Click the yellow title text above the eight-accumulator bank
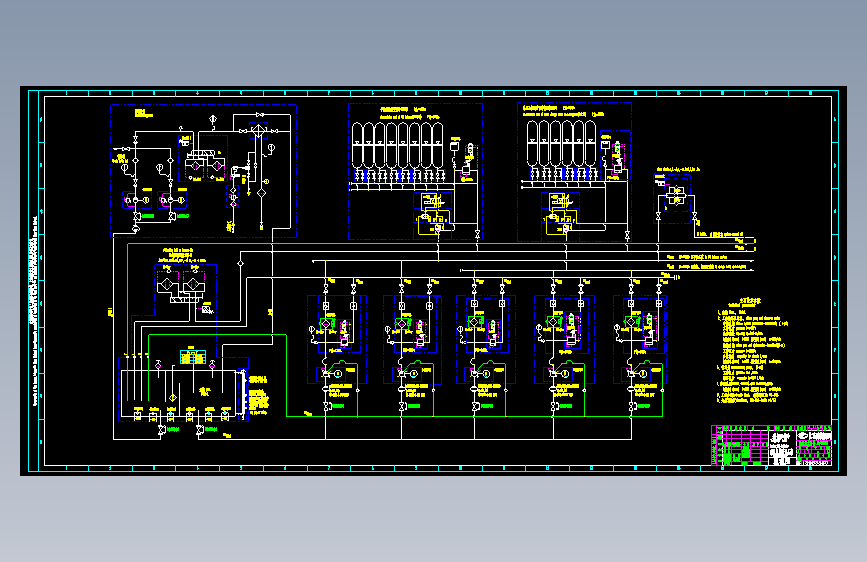The height and width of the screenshot is (562, 867). (x=410, y=113)
